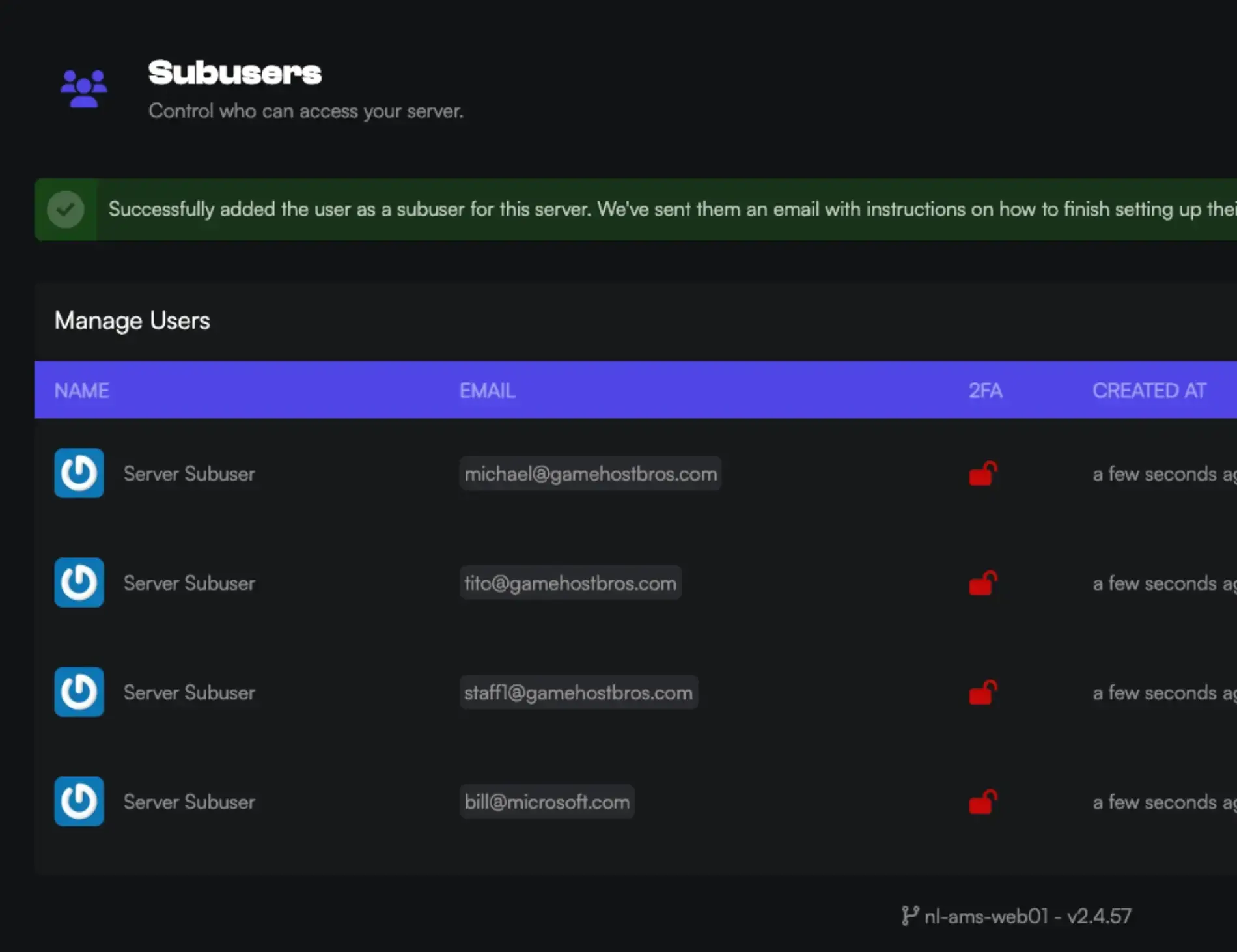The width and height of the screenshot is (1237, 952).
Task: Select the power icon next to bill@microsoft.com
Action: [79, 802]
